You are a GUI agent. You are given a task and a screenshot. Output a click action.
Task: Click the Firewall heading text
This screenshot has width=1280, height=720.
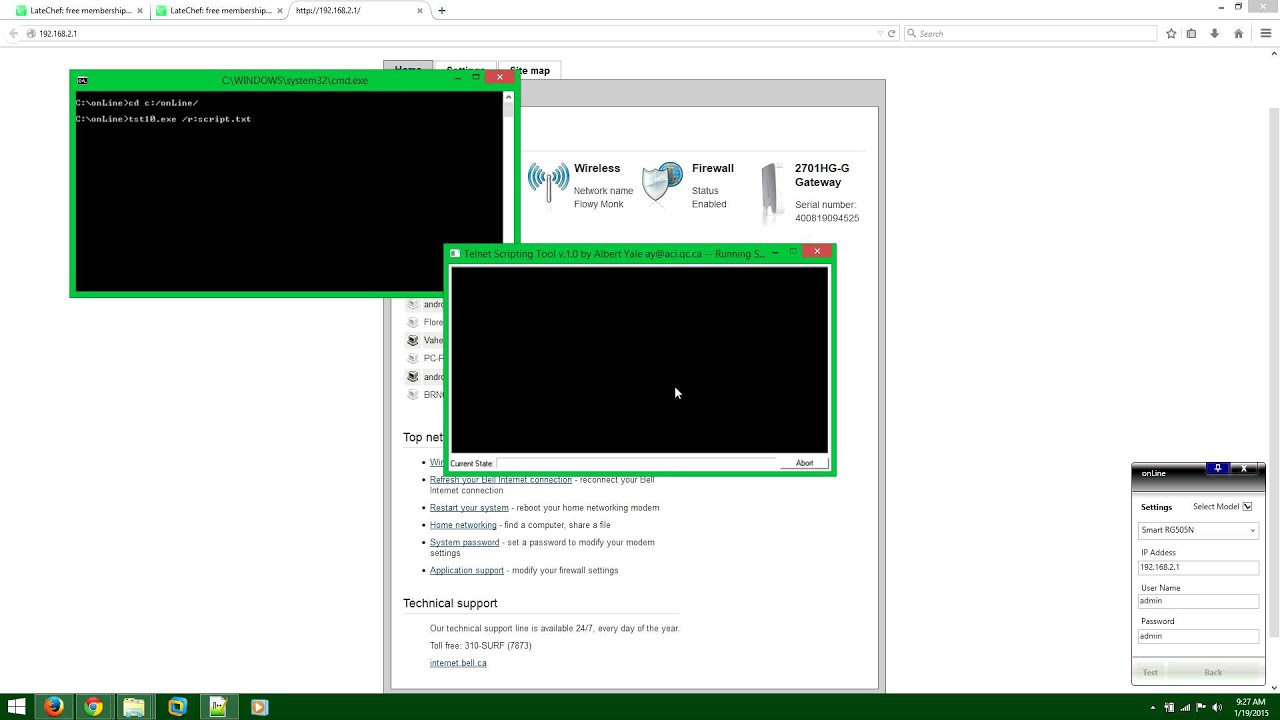713,168
